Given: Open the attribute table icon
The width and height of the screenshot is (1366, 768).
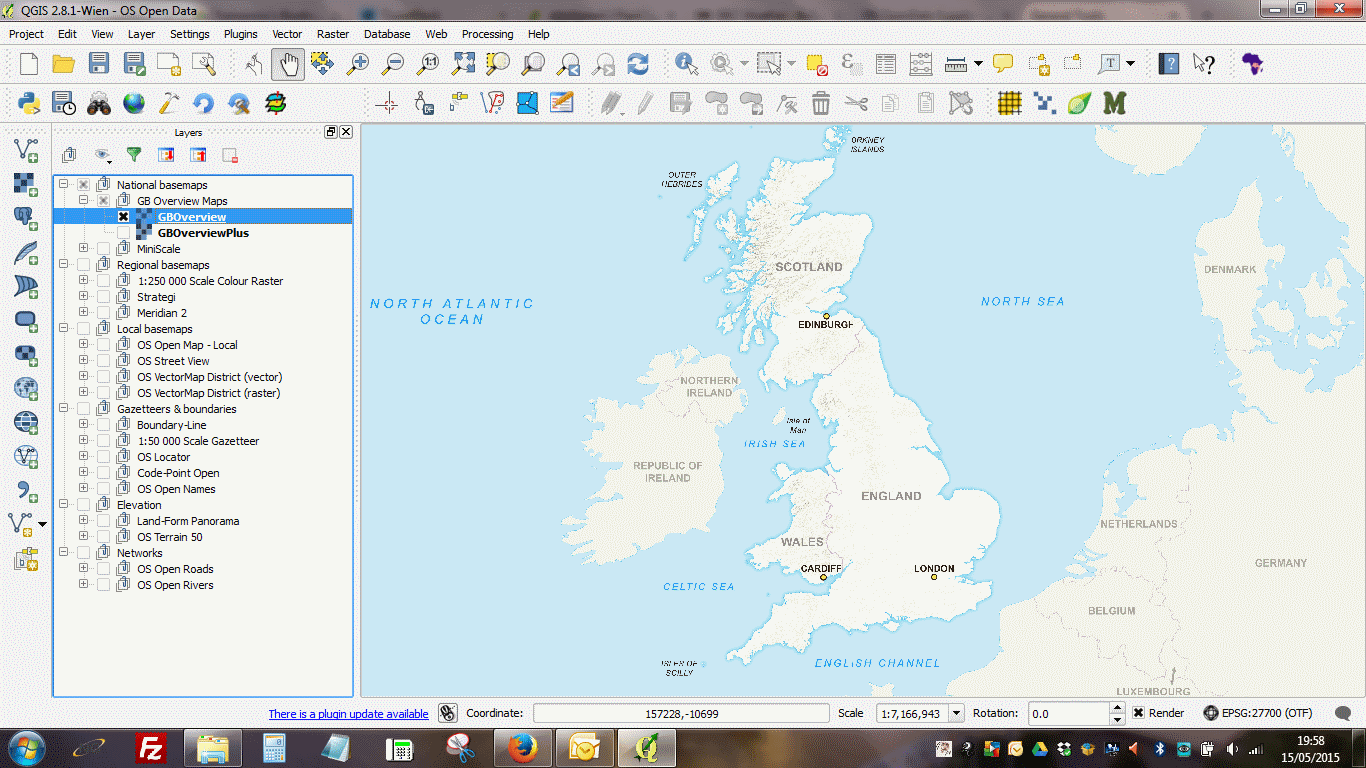Looking at the screenshot, I should pyautogui.click(x=886, y=64).
